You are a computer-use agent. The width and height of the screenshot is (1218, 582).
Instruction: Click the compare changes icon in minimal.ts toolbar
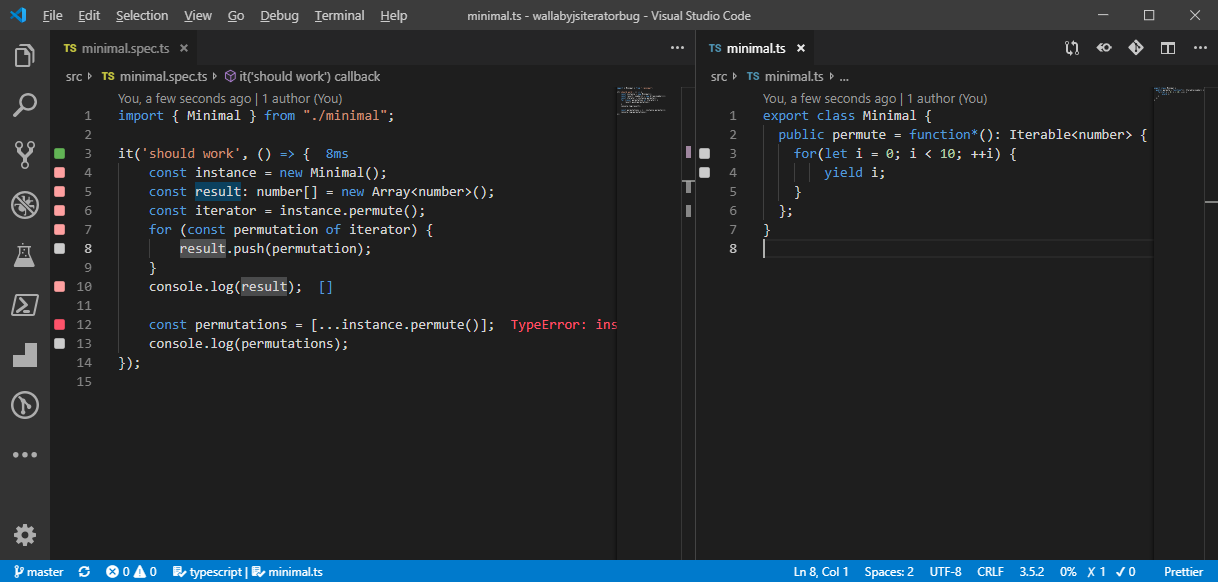coord(1072,48)
